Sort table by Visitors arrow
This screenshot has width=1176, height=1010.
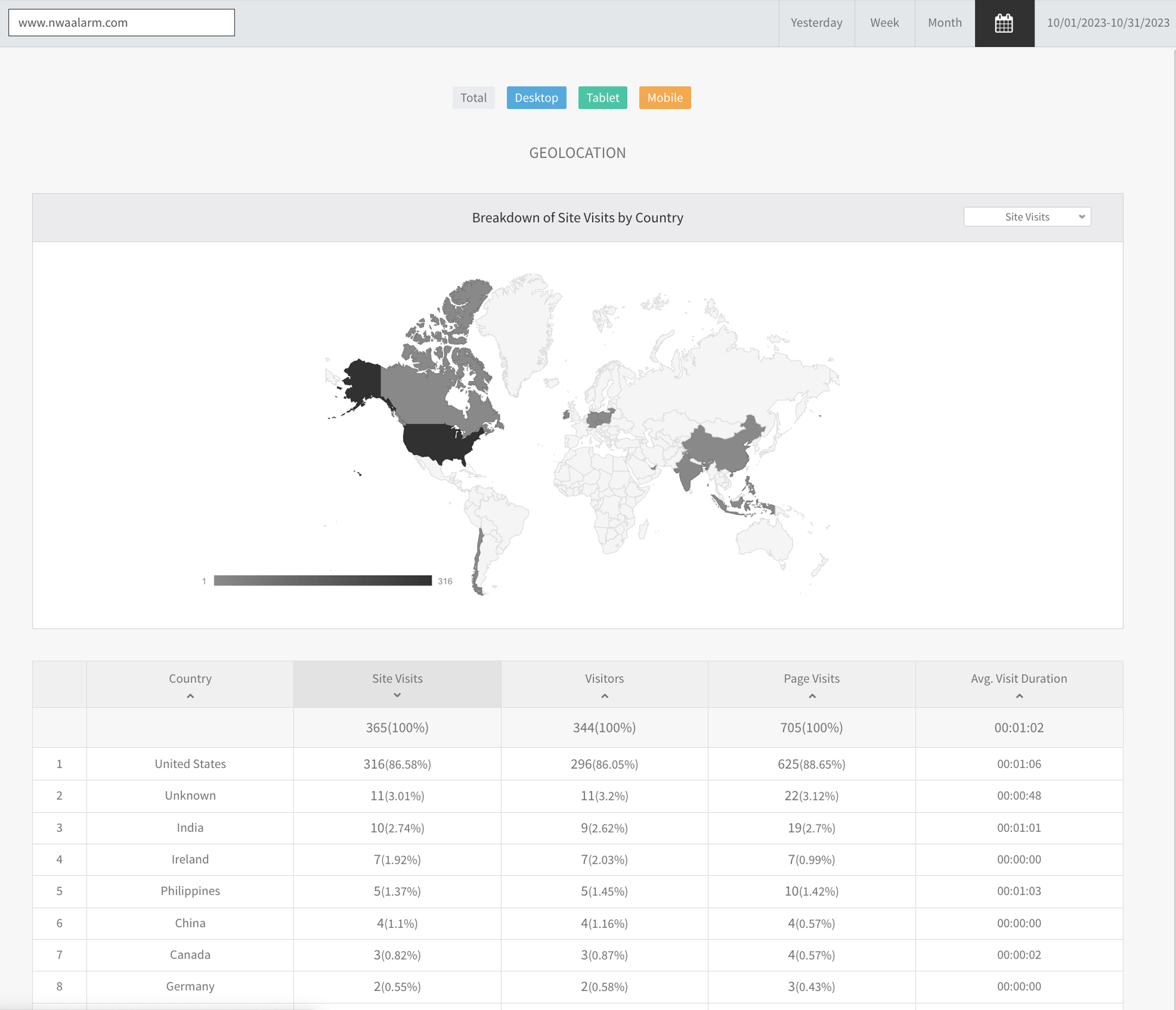click(604, 696)
